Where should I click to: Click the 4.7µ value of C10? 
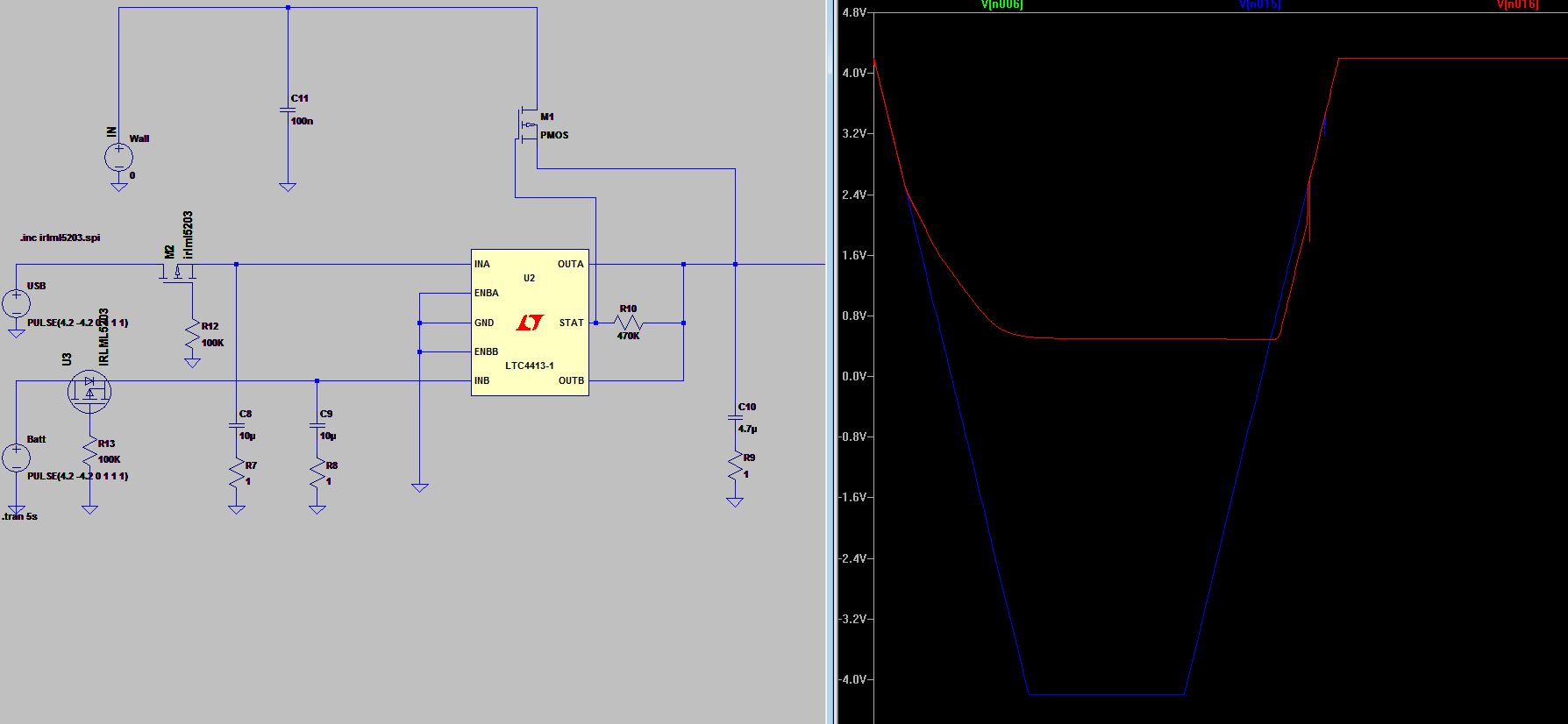747,429
